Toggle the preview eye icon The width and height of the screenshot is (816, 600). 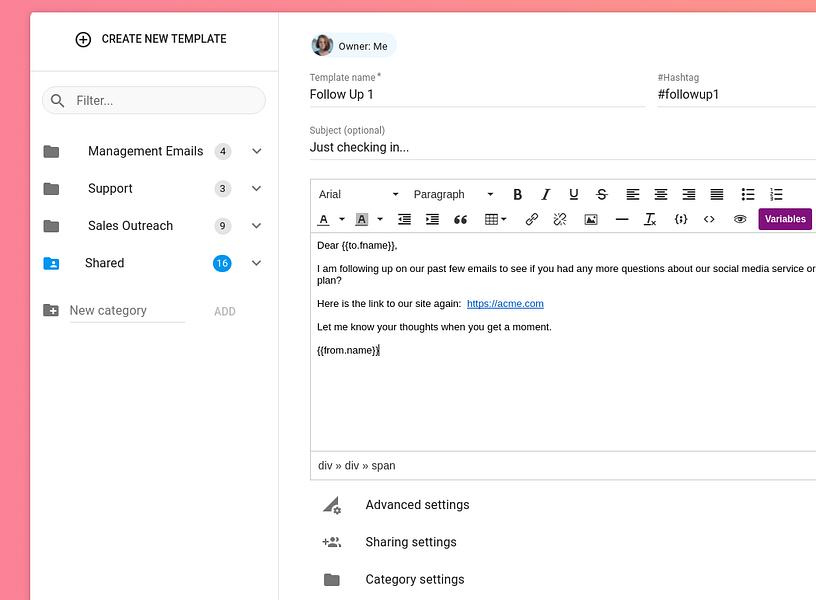click(740, 220)
